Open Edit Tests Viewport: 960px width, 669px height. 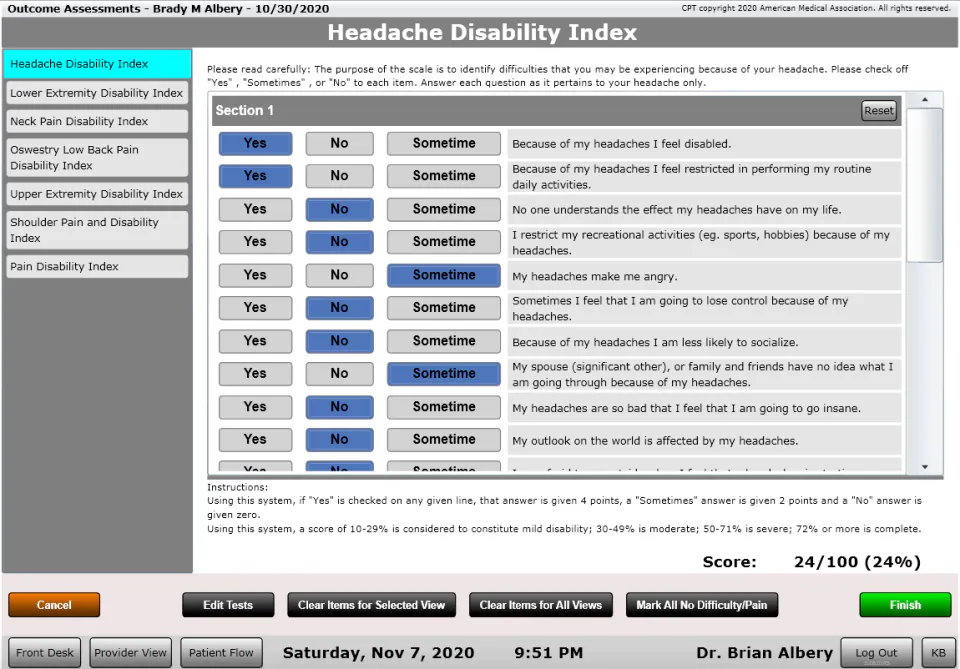click(228, 605)
